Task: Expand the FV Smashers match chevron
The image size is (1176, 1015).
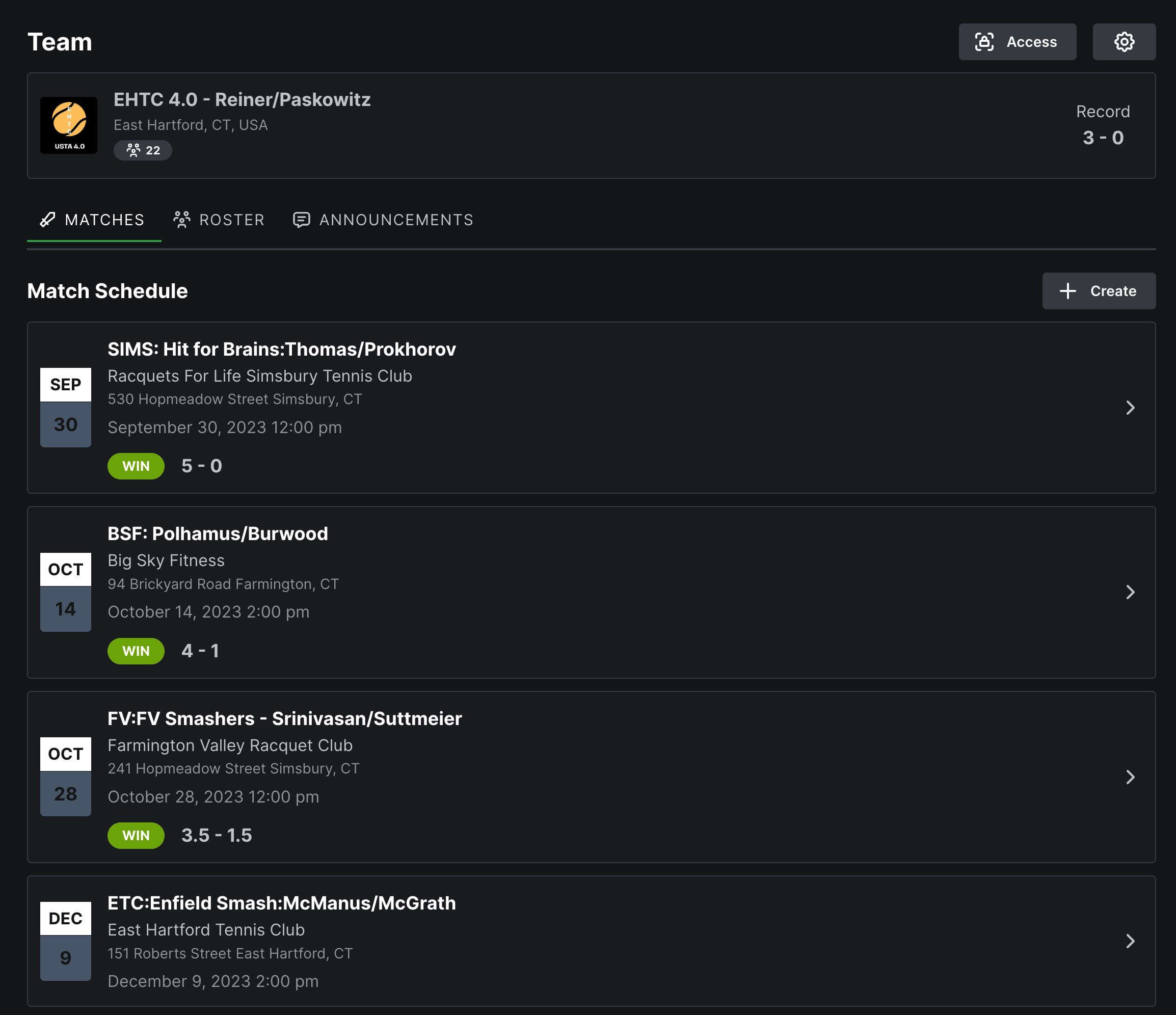Action: [1130, 777]
